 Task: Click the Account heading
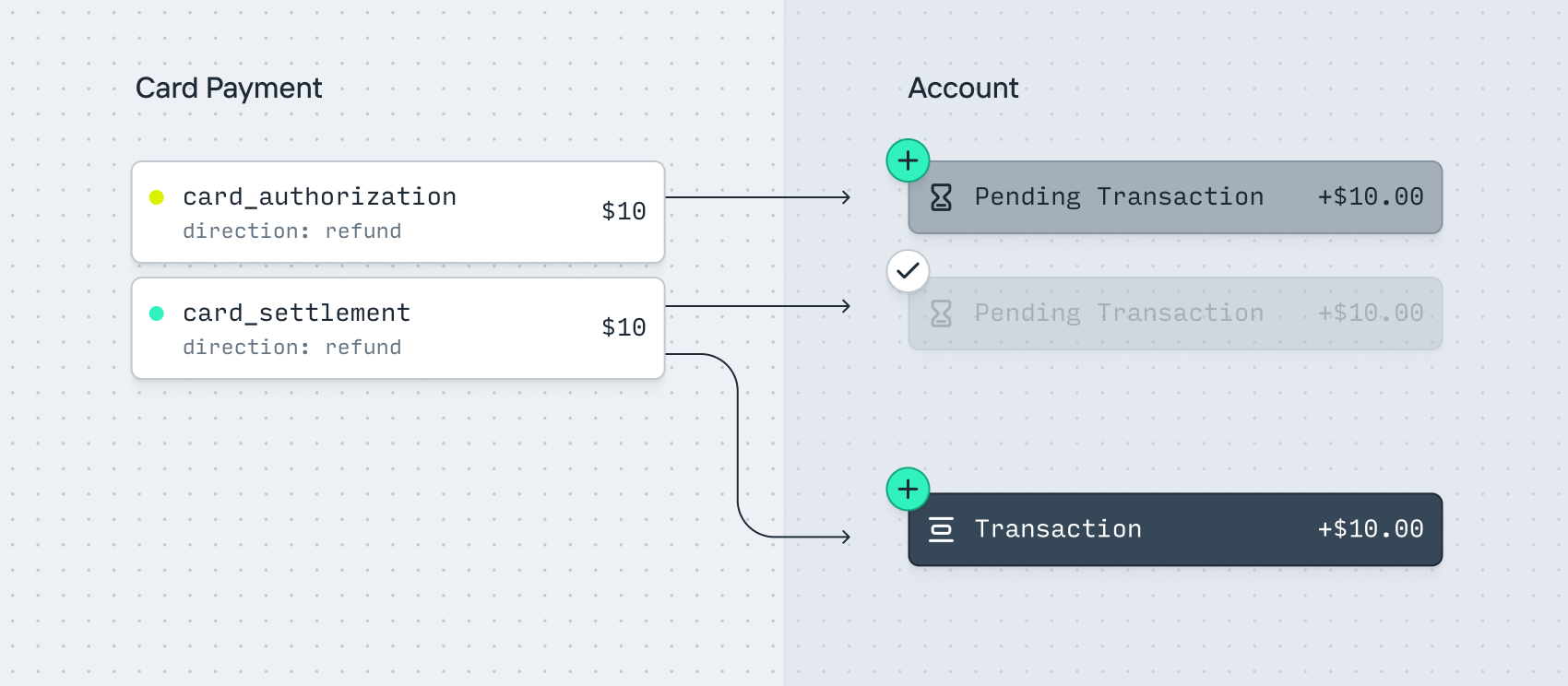(x=963, y=88)
